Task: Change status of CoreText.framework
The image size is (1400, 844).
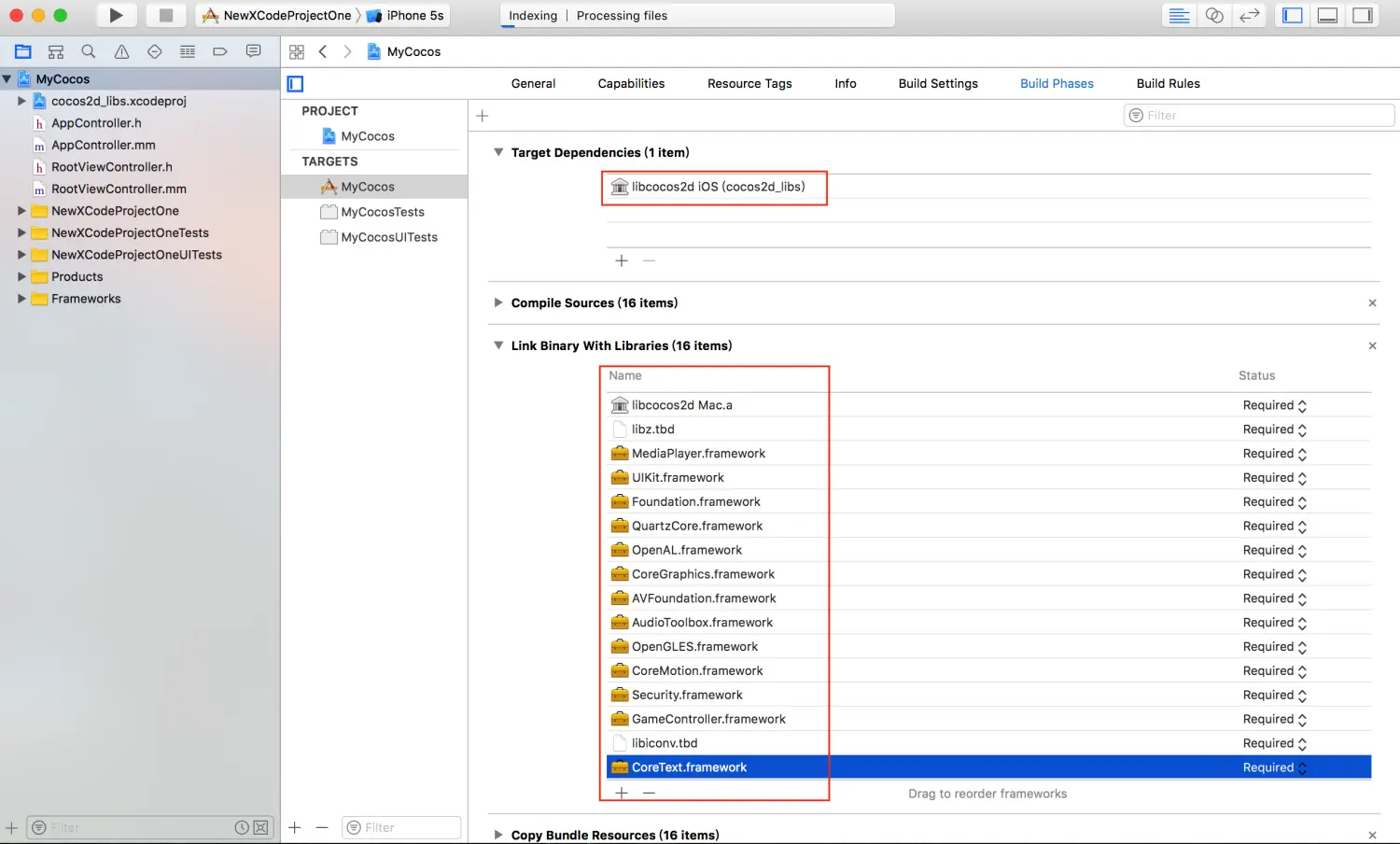Action: pyautogui.click(x=1275, y=767)
